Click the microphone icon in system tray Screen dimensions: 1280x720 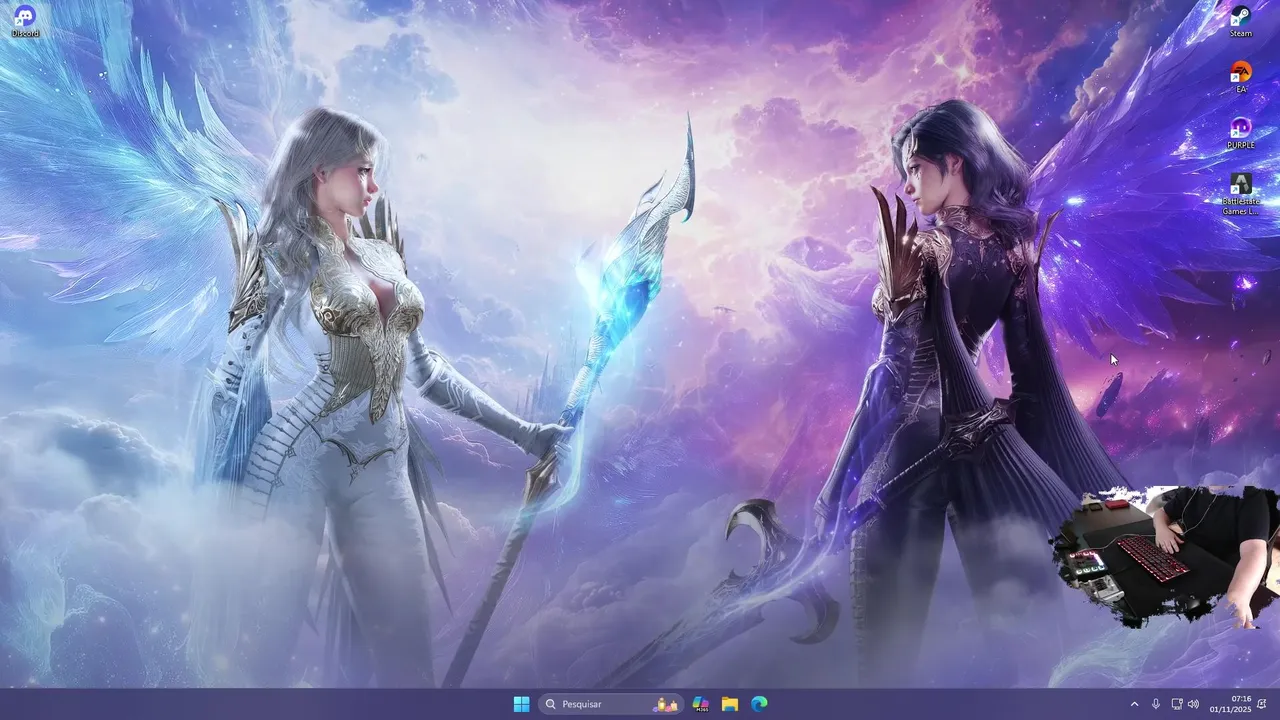(1156, 704)
